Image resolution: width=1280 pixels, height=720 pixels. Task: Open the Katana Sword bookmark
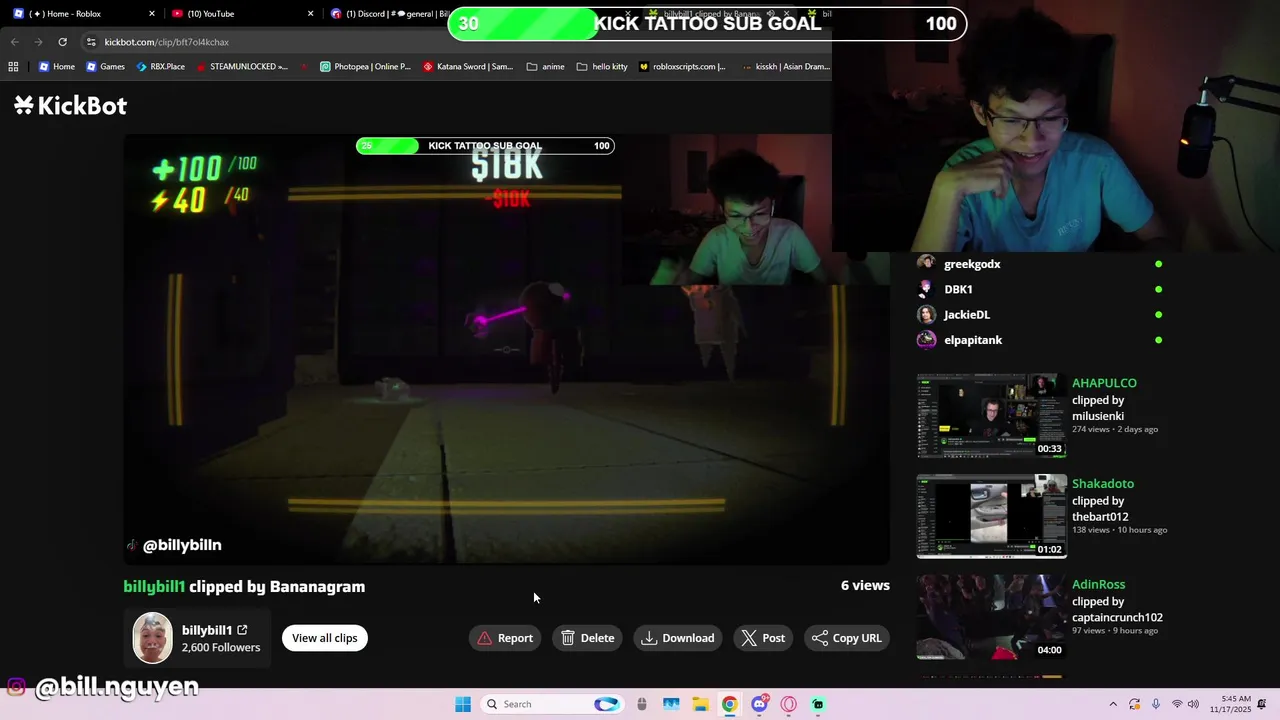coord(468,67)
